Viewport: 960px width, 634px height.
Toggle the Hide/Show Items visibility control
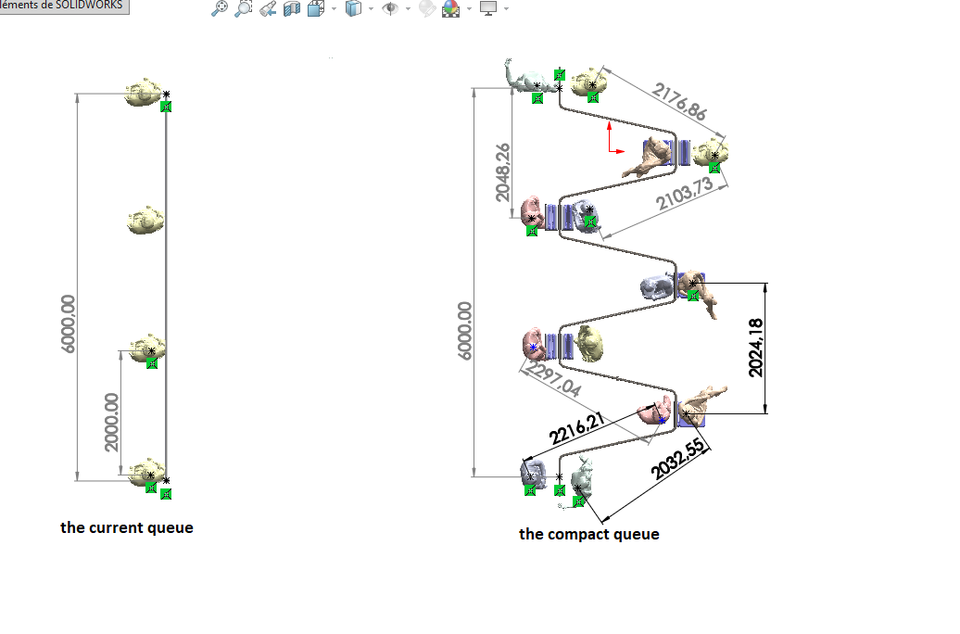coord(392,9)
